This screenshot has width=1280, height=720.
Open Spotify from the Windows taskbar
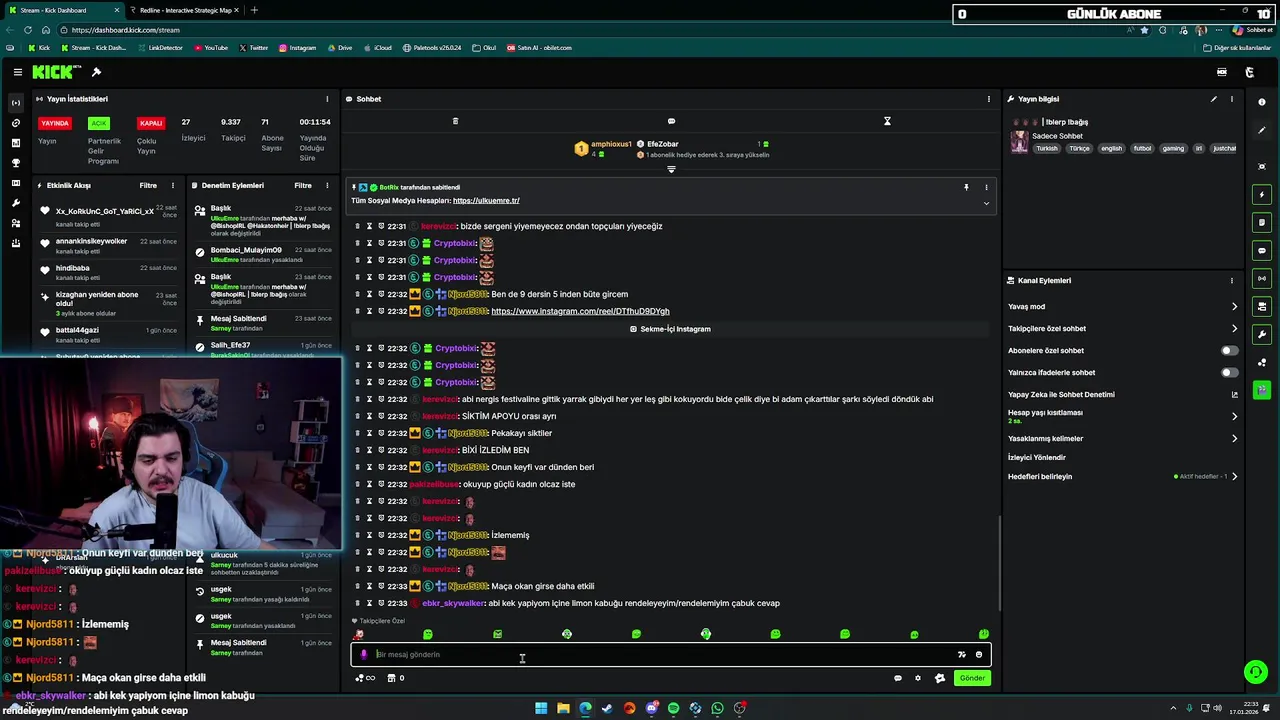pyautogui.click(x=673, y=708)
